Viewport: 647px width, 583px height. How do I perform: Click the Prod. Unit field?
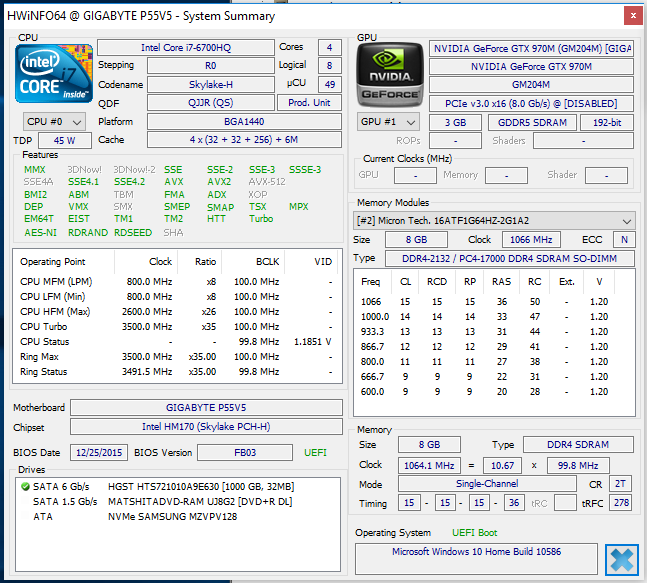(x=309, y=103)
